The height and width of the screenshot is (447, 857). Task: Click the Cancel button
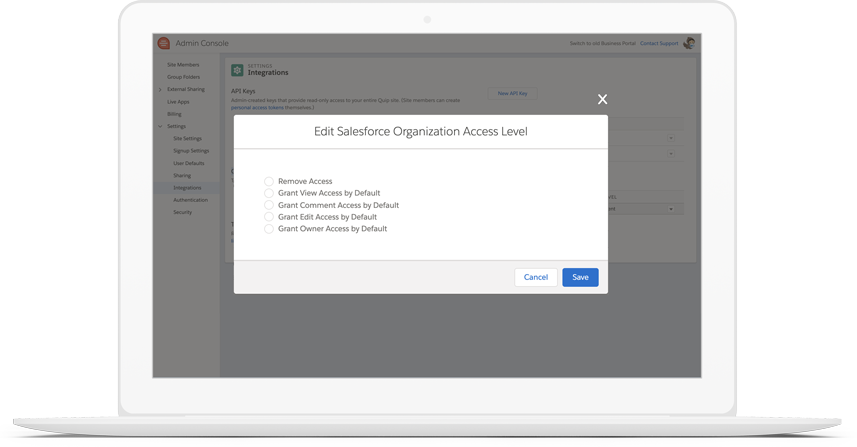click(536, 277)
